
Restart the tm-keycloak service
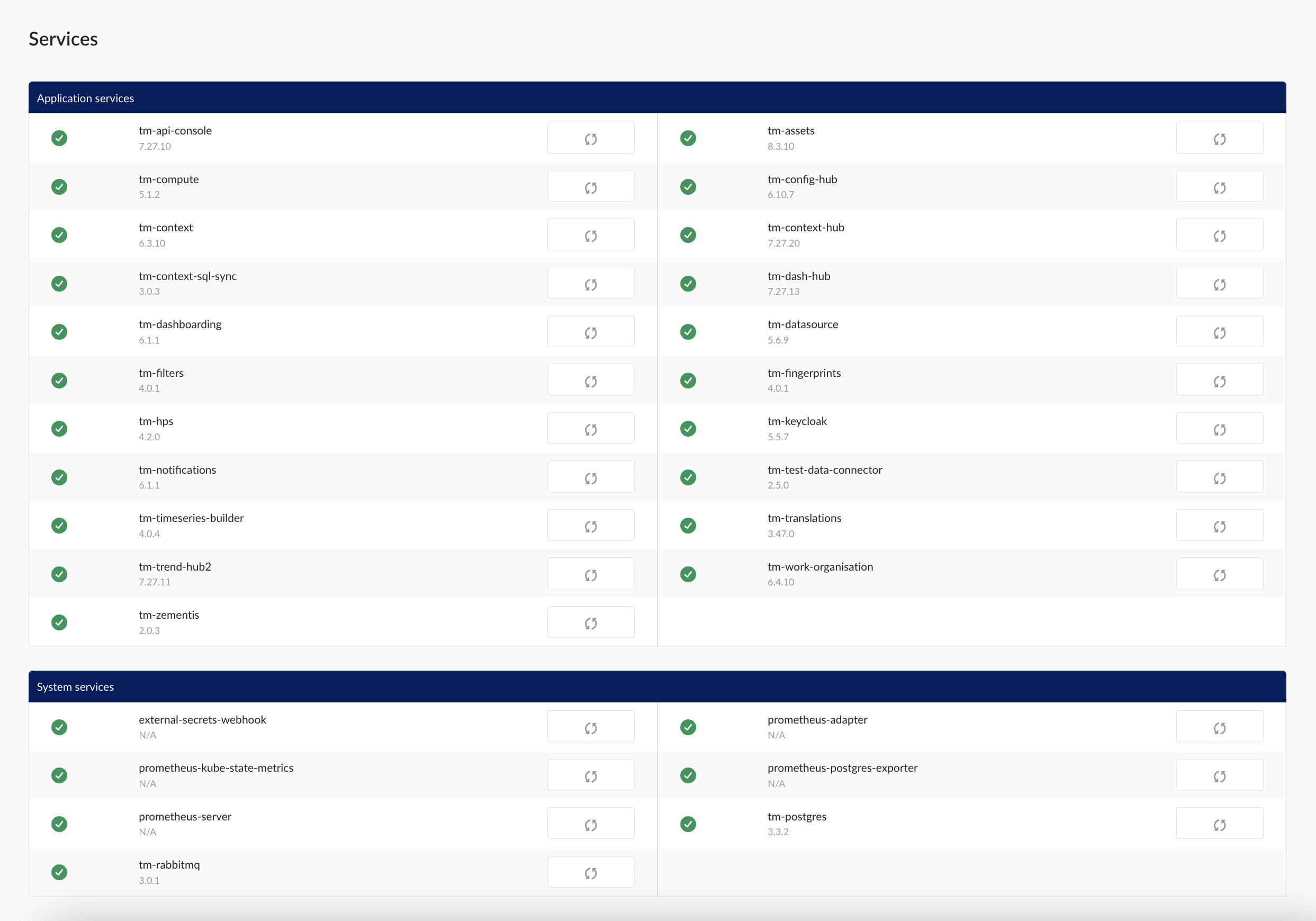(1219, 428)
